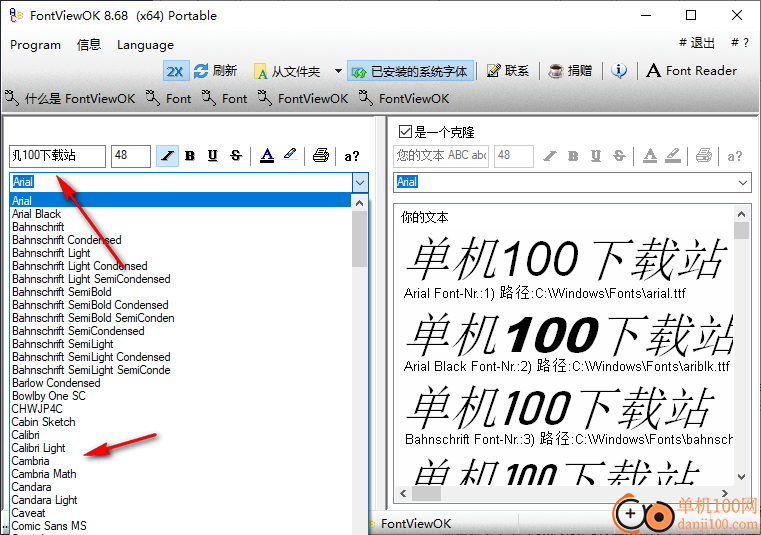
Task: Open the Program menu
Action: 35,45
